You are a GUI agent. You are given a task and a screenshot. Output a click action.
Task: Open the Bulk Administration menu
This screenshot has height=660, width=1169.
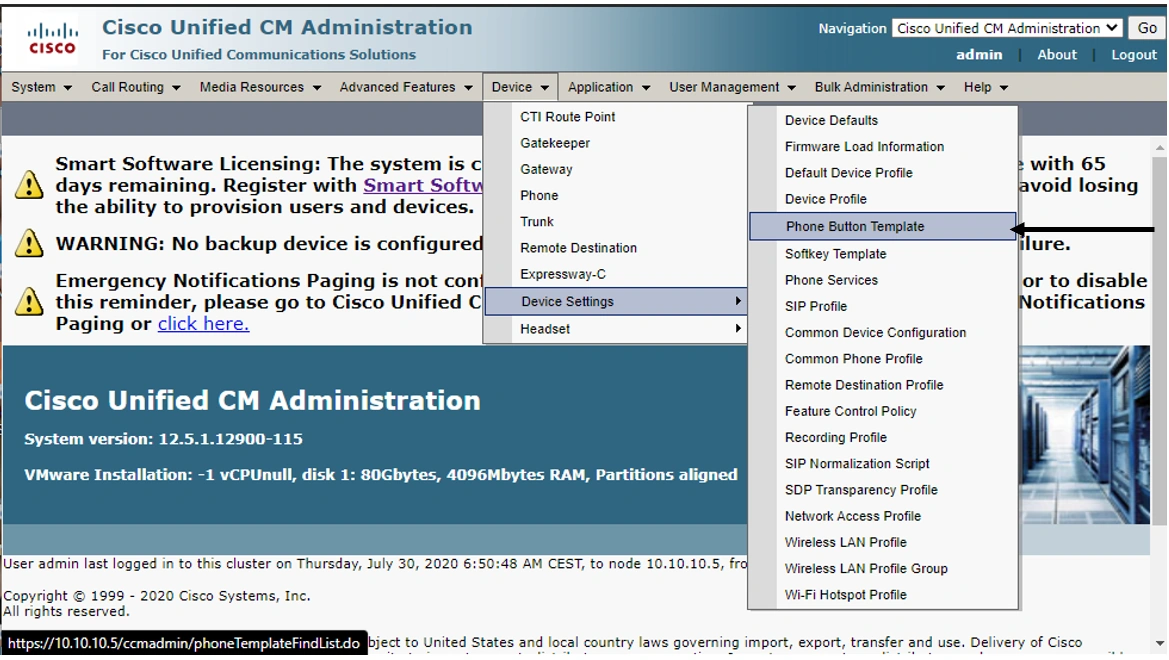879,87
